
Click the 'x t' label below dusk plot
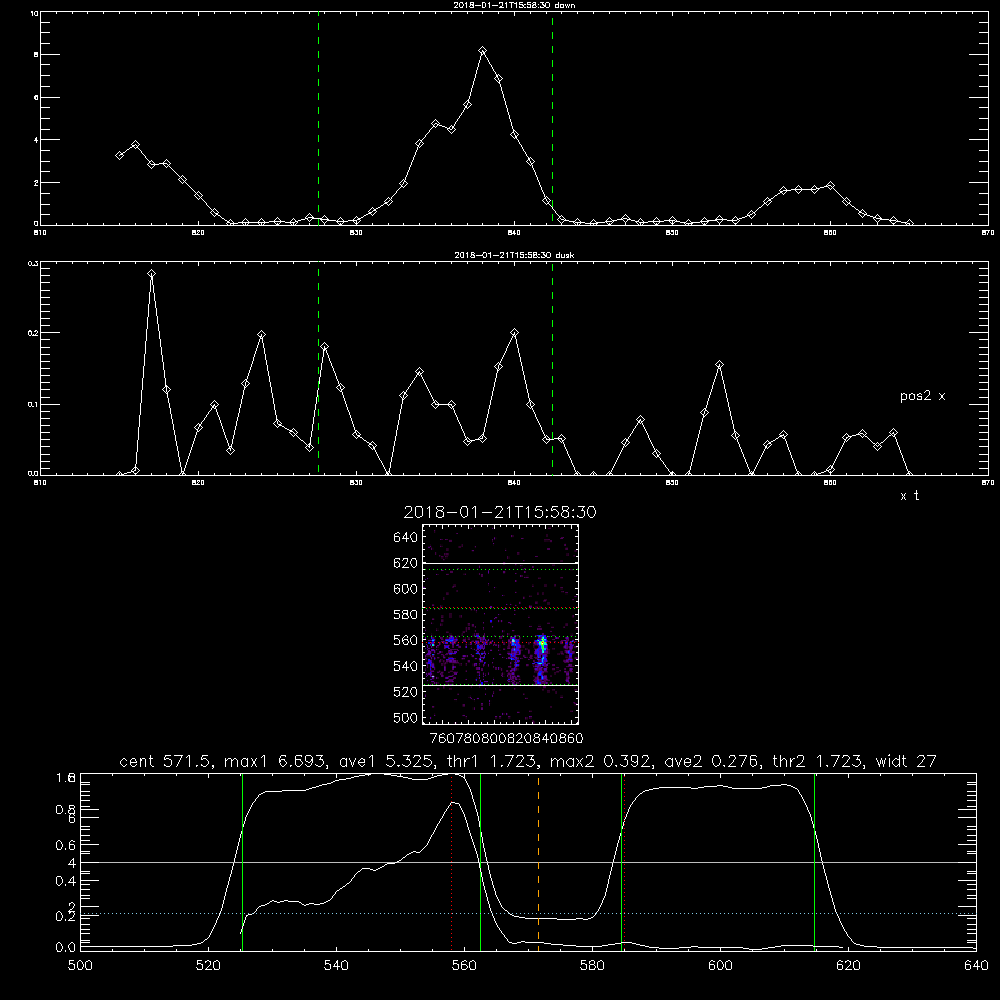coord(909,496)
